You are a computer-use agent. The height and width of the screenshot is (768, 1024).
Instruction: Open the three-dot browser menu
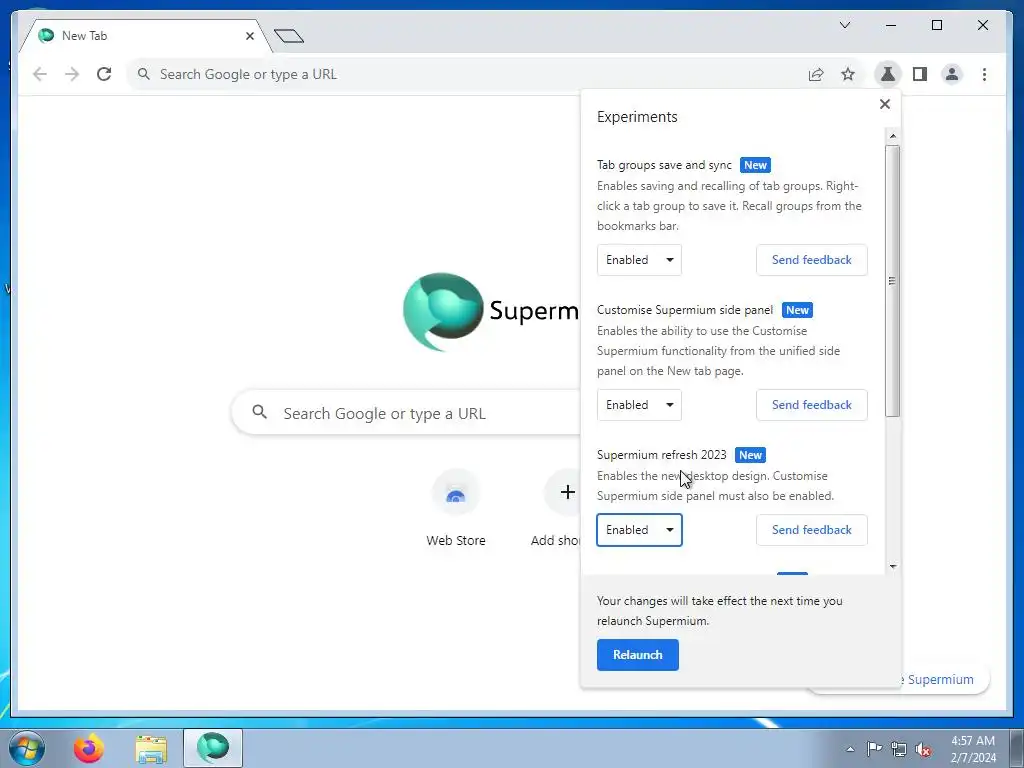[x=984, y=74]
